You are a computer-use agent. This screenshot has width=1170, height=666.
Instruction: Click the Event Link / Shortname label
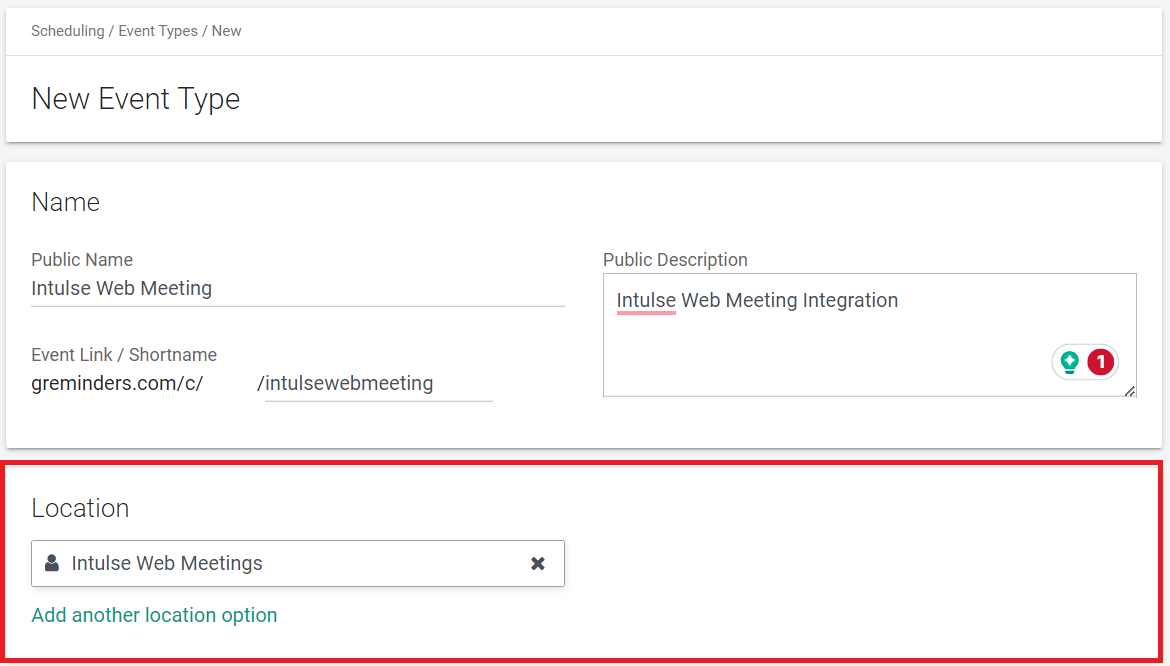pyautogui.click(x=124, y=354)
